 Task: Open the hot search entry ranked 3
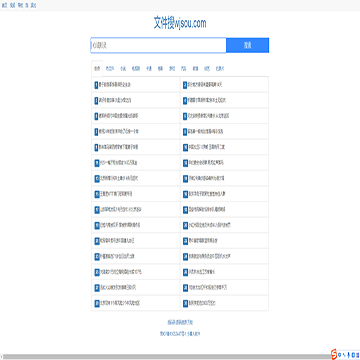click(x=115, y=100)
